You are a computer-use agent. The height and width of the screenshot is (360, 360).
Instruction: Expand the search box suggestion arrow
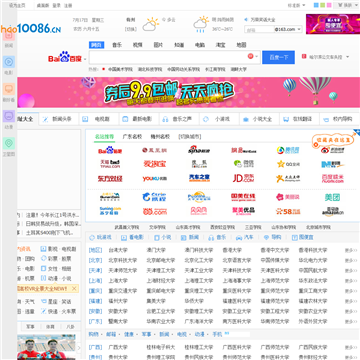click(x=257, y=57)
